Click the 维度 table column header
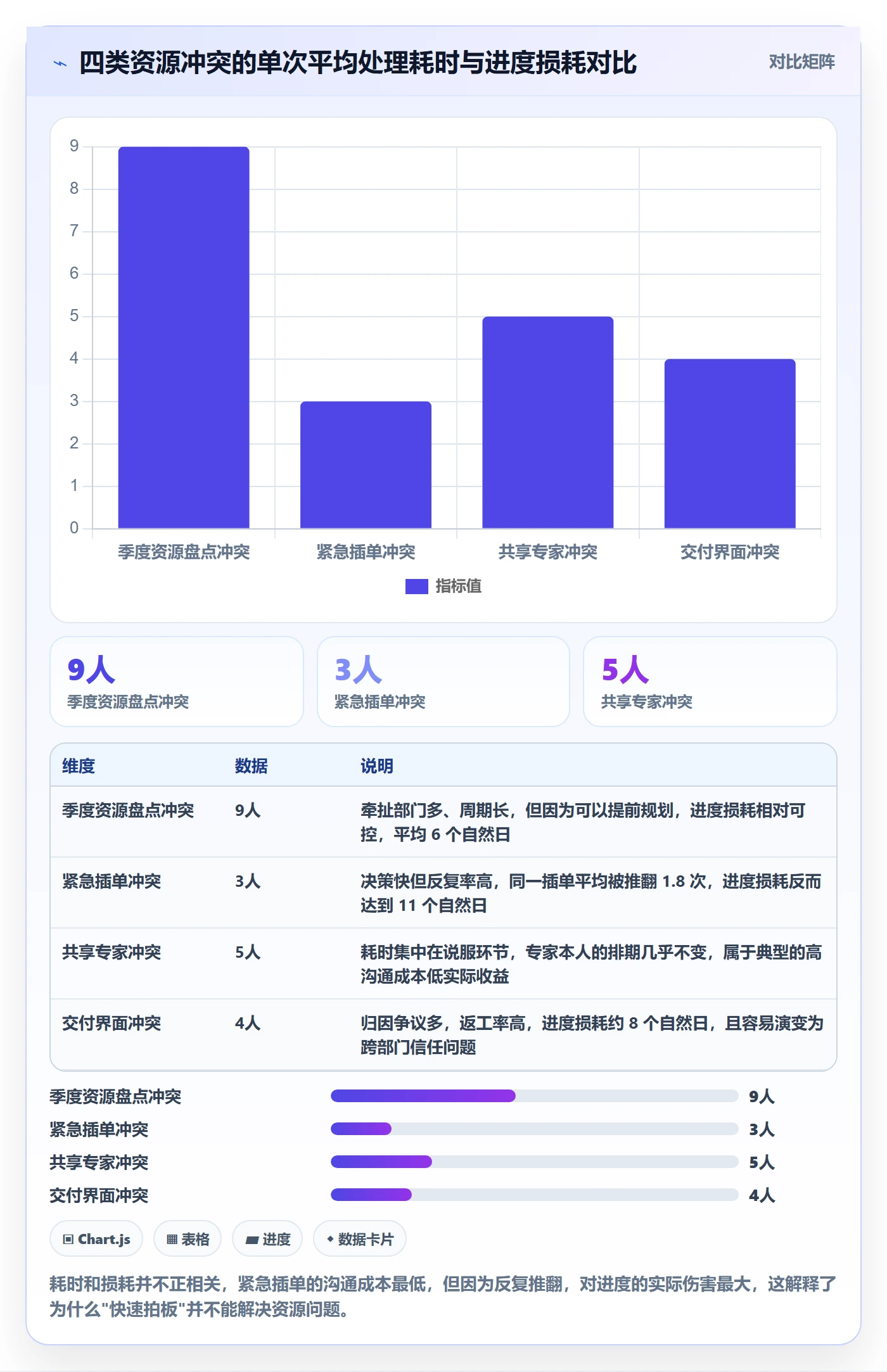 tap(79, 766)
